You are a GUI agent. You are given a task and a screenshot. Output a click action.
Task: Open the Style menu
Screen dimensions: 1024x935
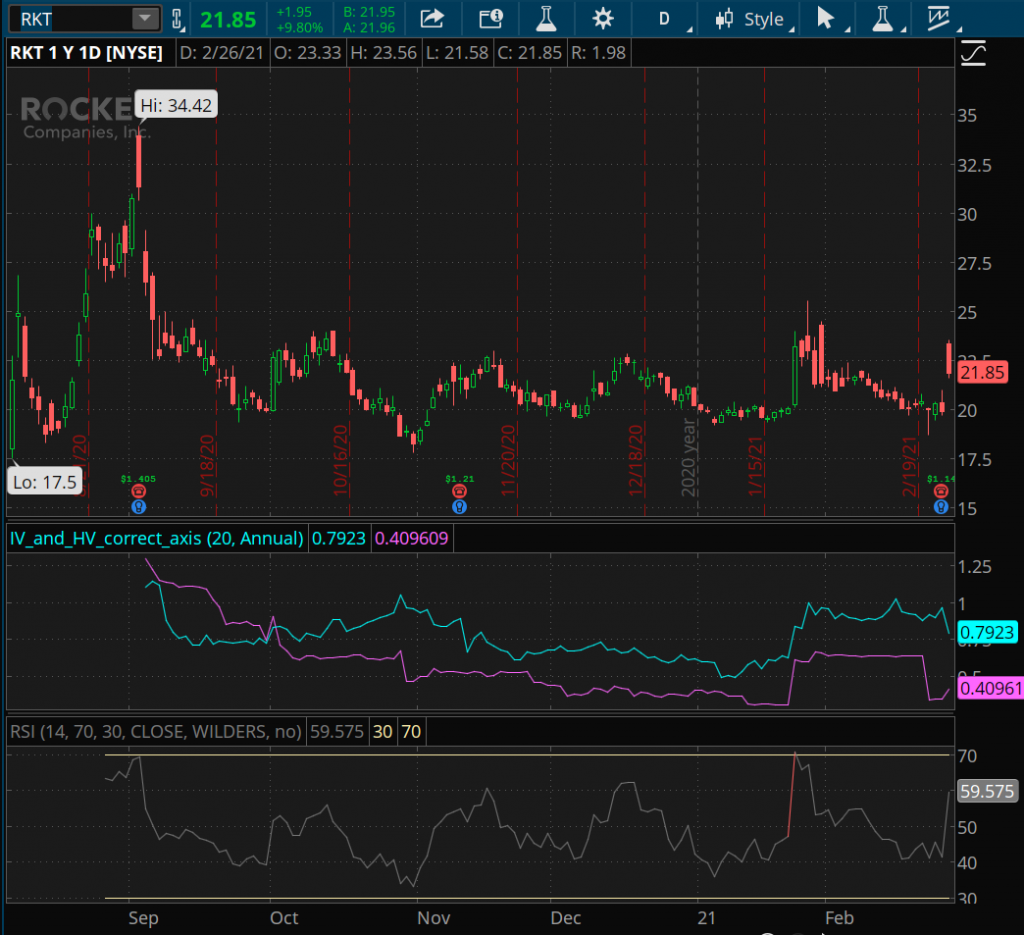pos(754,19)
